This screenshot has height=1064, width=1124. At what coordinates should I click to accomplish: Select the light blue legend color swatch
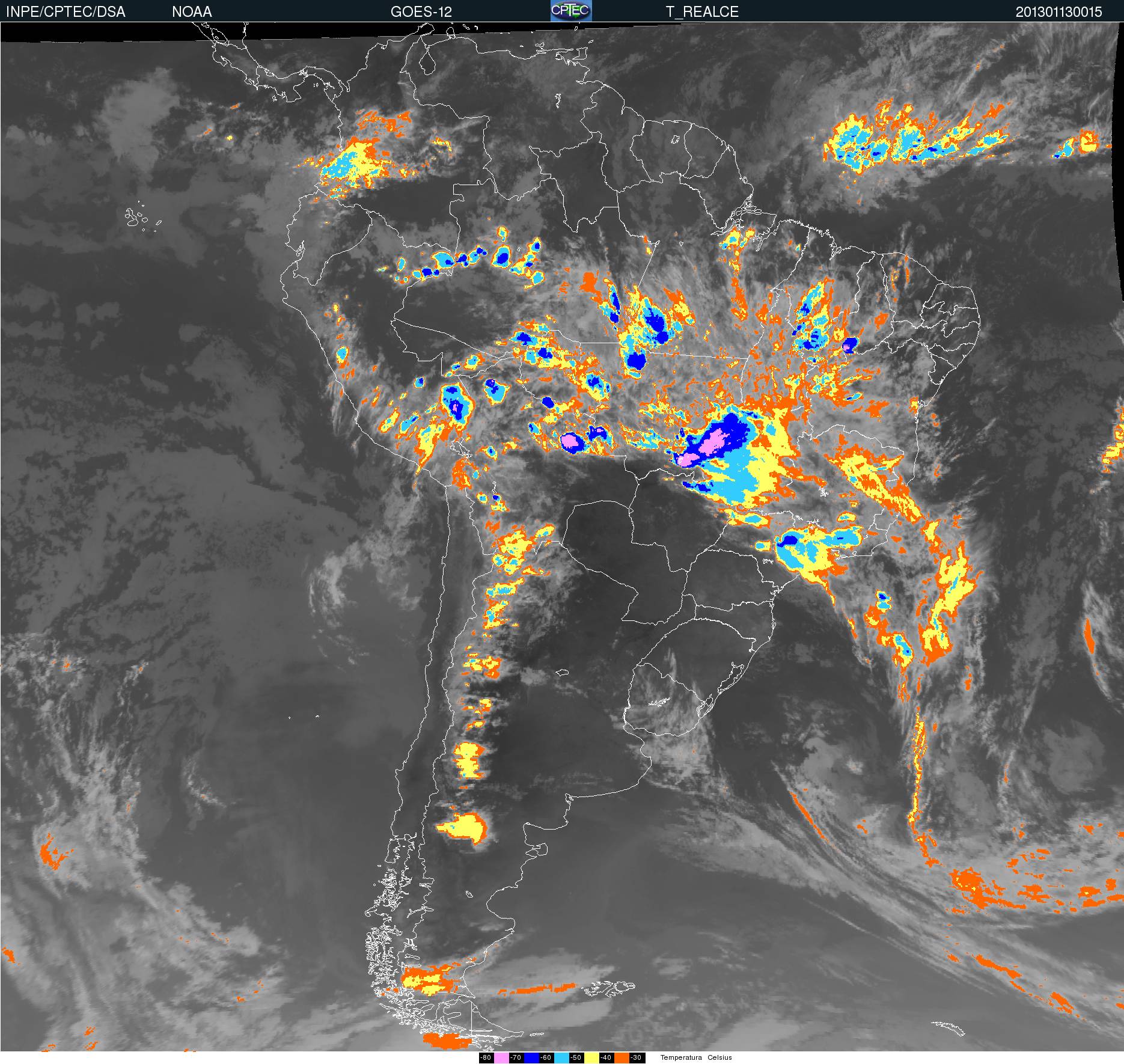coord(561,1057)
